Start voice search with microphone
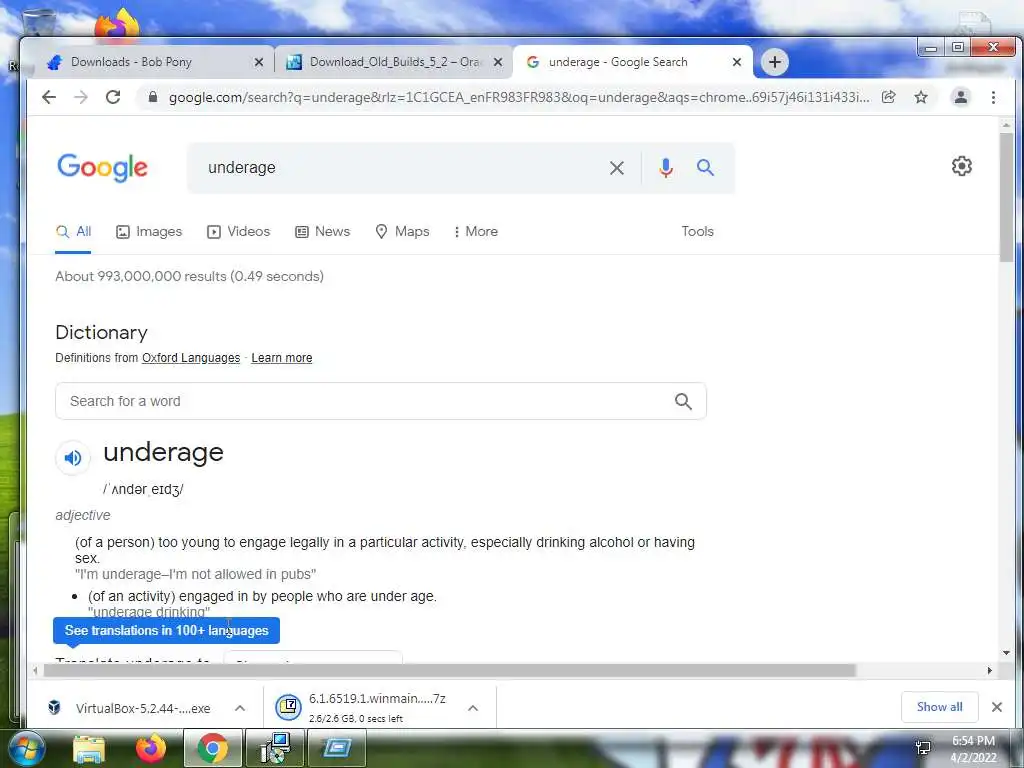 [x=665, y=168]
